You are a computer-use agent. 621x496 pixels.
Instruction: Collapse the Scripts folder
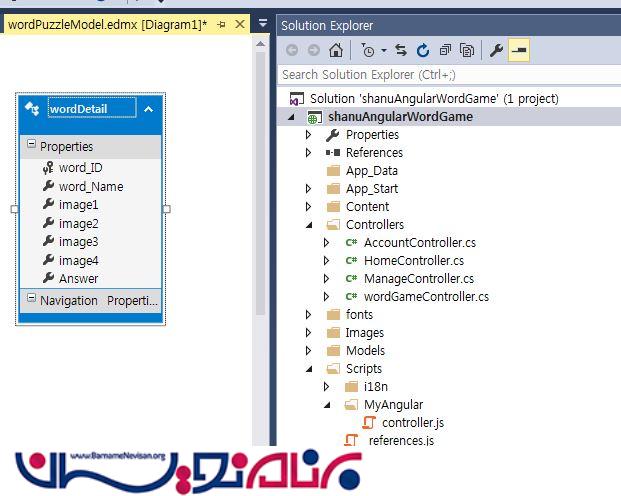[309, 369]
